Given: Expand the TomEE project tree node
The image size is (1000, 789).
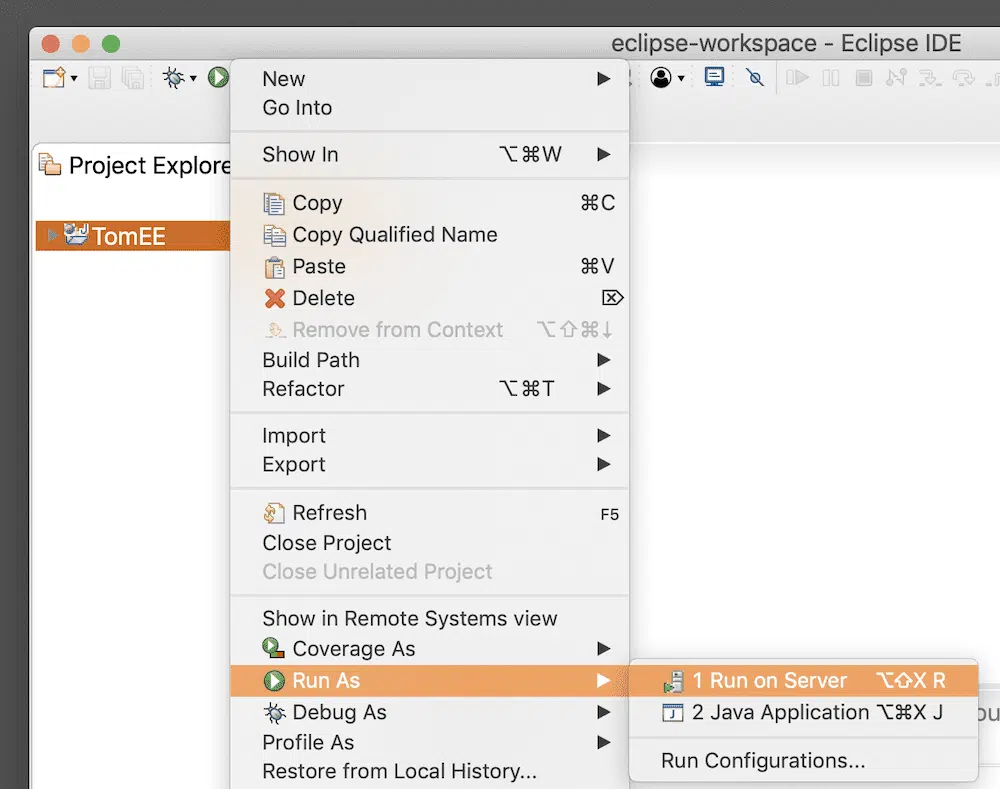Looking at the screenshot, I should 53,236.
